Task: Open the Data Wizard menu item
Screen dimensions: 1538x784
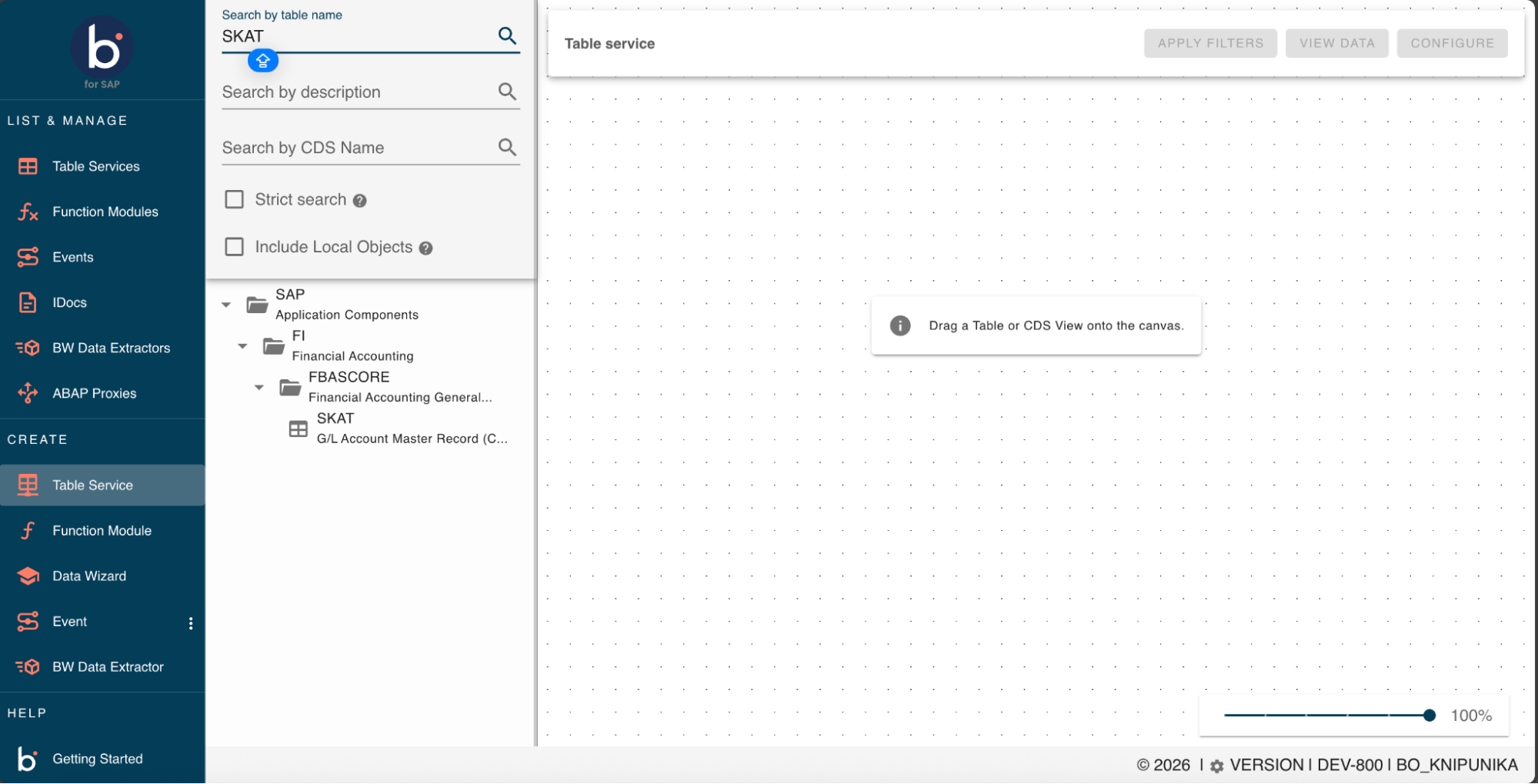Action: (89, 576)
